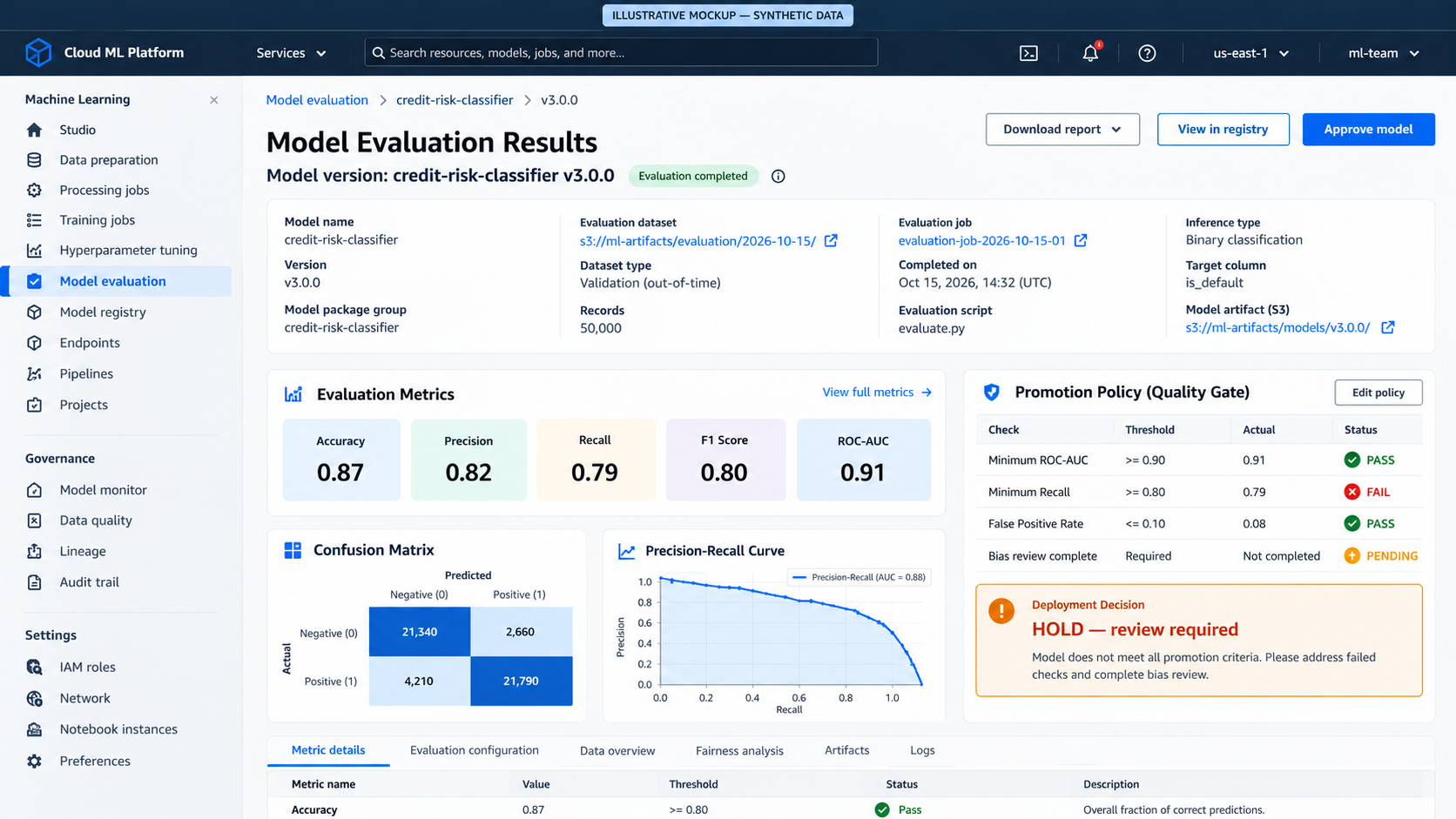Image resolution: width=1456 pixels, height=819 pixels.
Task: Click the PENDING status for Bias review
Action: 1381,555
